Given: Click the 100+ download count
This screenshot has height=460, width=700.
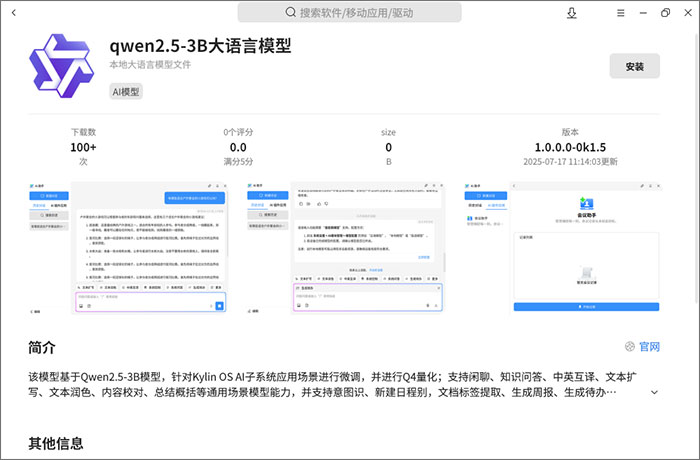Looking at the screenshot, I should point(83,147).
